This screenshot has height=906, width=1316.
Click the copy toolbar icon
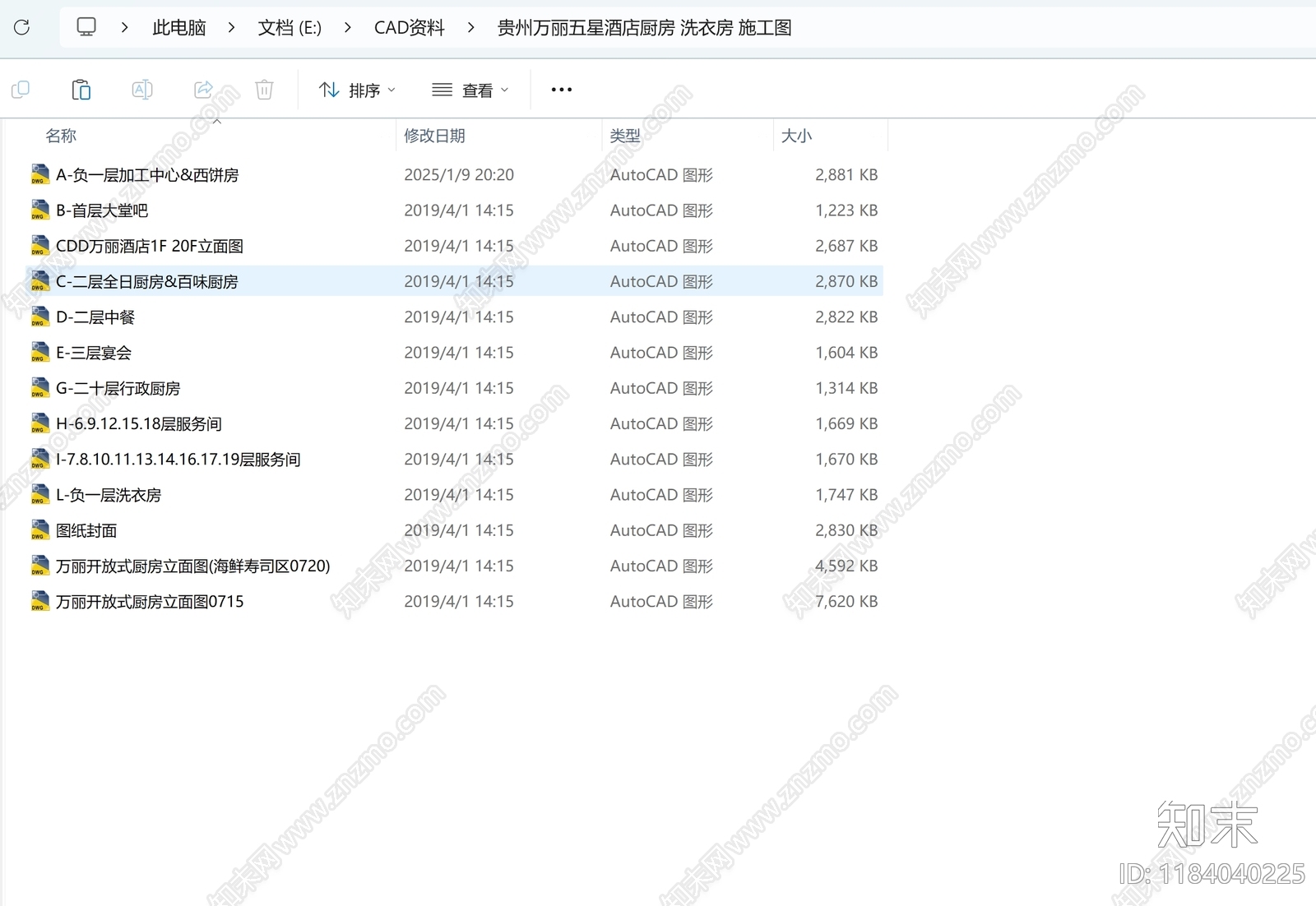click(21, 90)
